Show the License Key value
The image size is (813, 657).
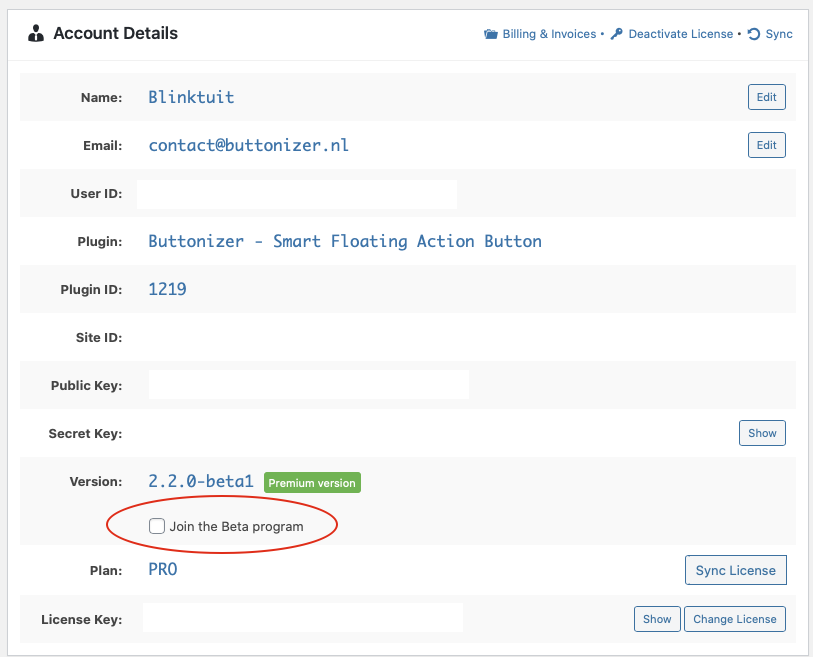(x=657, y=619)
